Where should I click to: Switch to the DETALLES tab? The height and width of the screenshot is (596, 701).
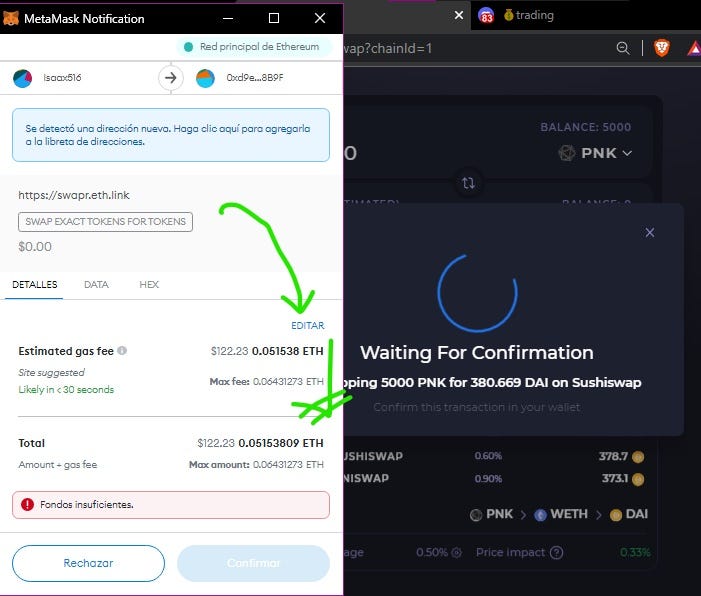[x=35, y=284]
